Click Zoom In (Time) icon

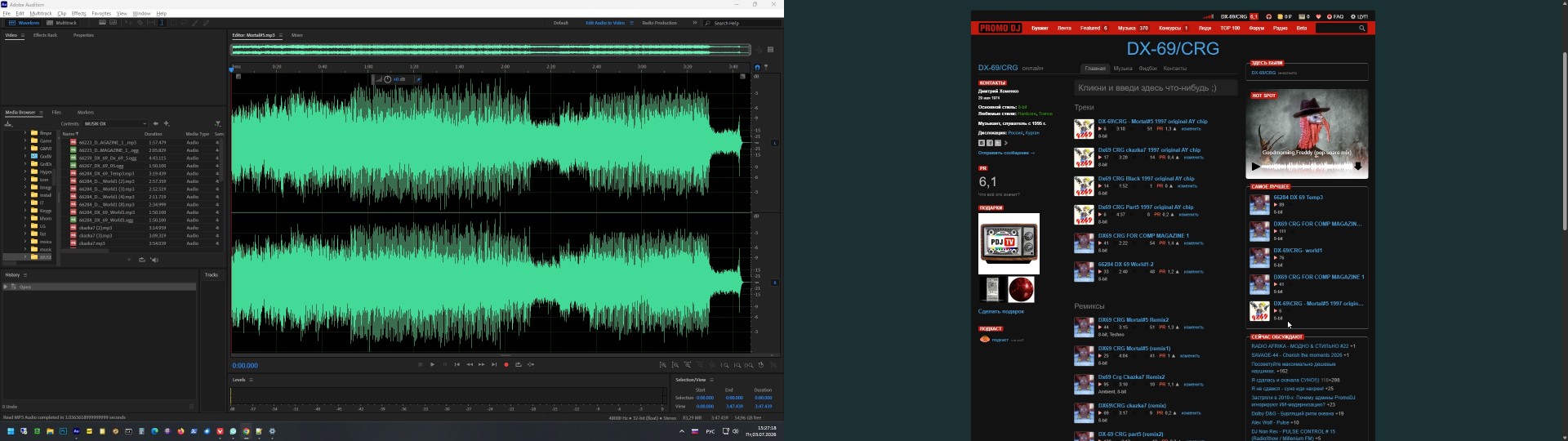tap(688, 365)
